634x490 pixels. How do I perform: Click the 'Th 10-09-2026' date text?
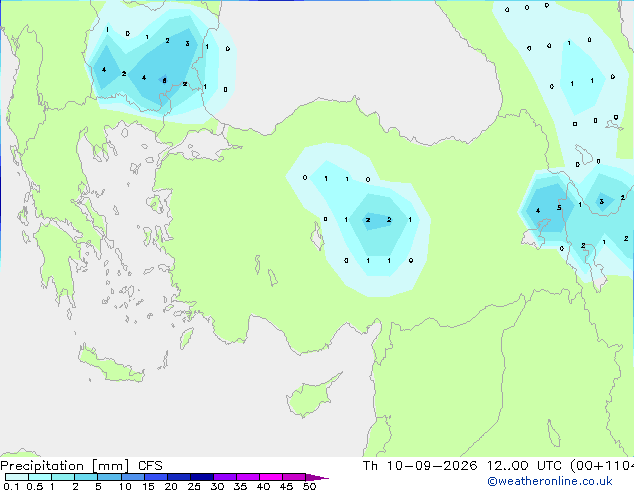click(420, 466)
